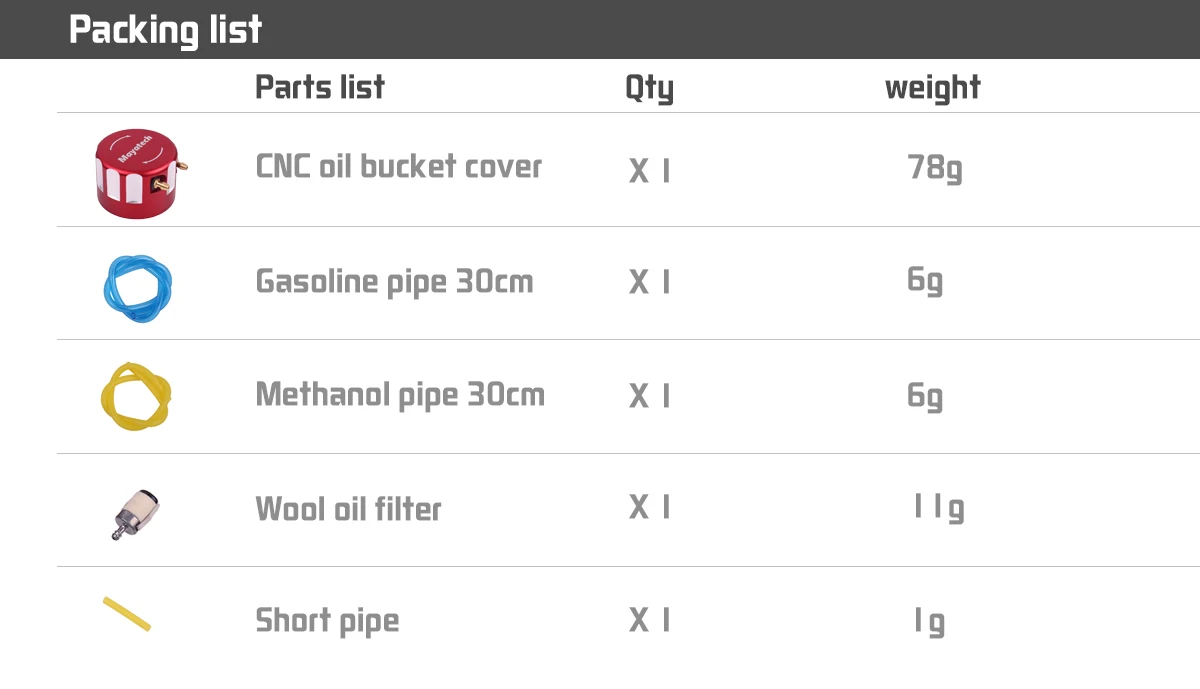Click the weight column heading
Image resolution: width=1200 pixels, height=689 pixels.
point(932,88)
